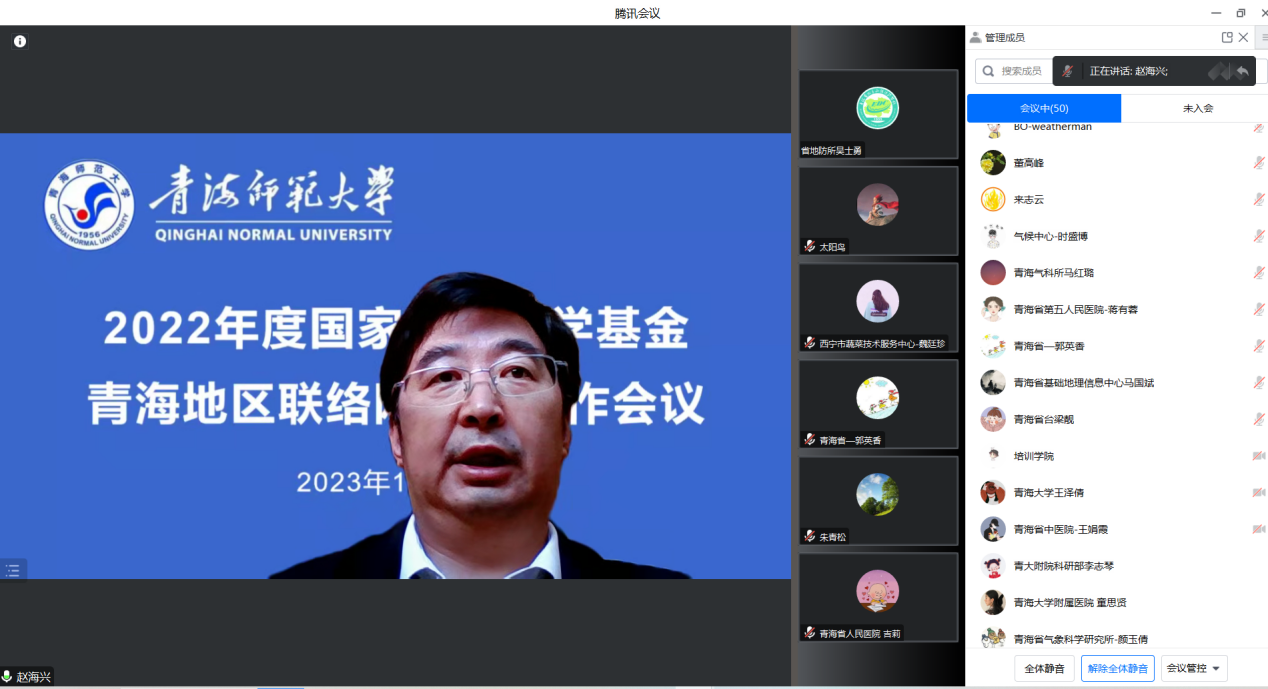This screenshot has height=689, width=1268.
Task: Open the list icon on shared screen
Action: (13, 570)
